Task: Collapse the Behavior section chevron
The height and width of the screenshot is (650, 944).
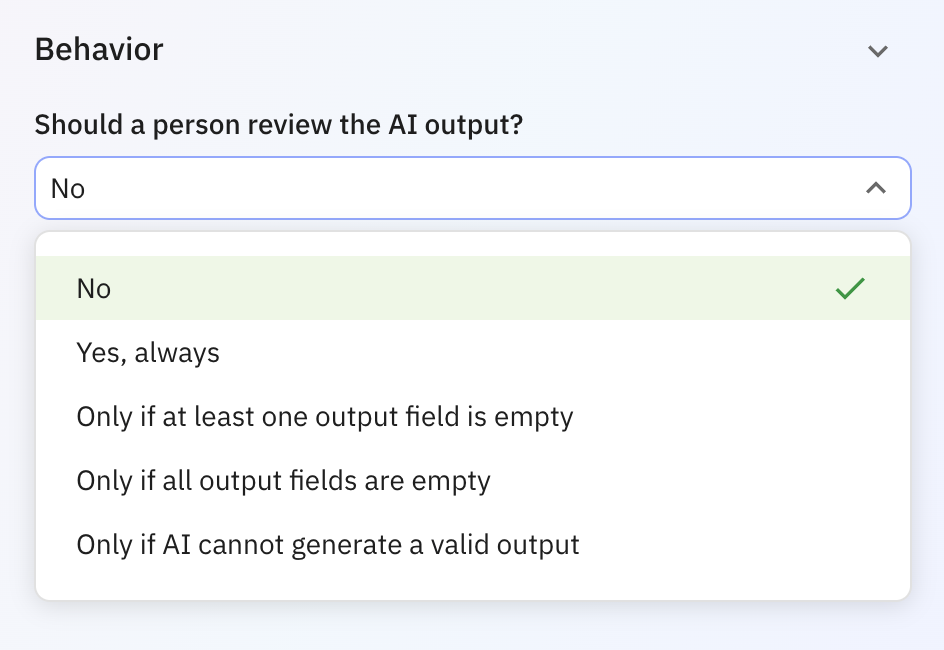Action: click(x=878, y=51)
